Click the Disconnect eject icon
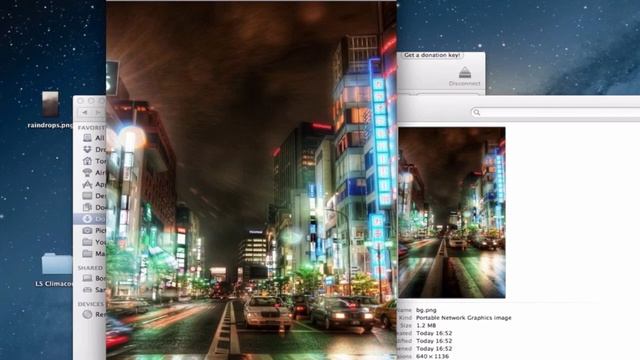 [464, 73]
